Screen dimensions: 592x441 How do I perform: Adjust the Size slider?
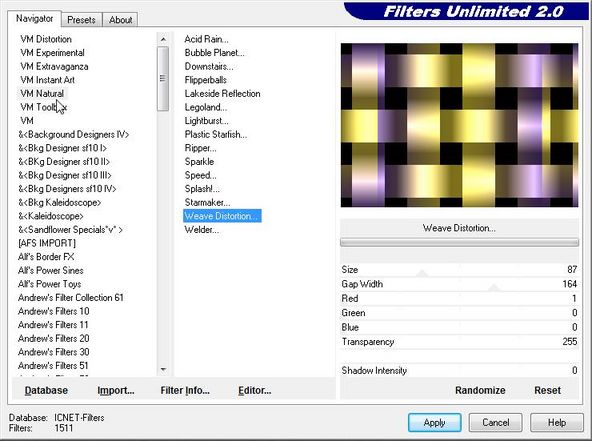click(x=459, y=270)
